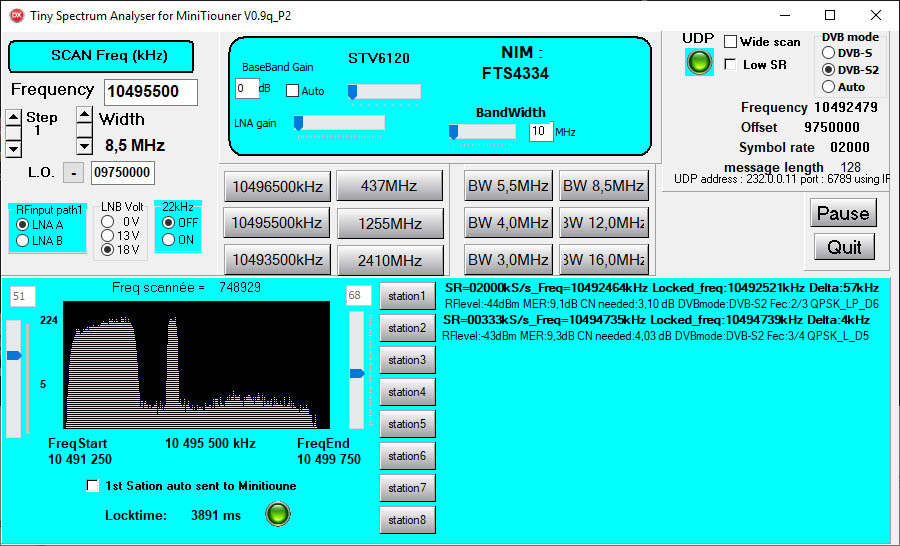This screenshot has height=546, width=900.
Task: Increase Width with the up arrow
Action: coord(84,115)
